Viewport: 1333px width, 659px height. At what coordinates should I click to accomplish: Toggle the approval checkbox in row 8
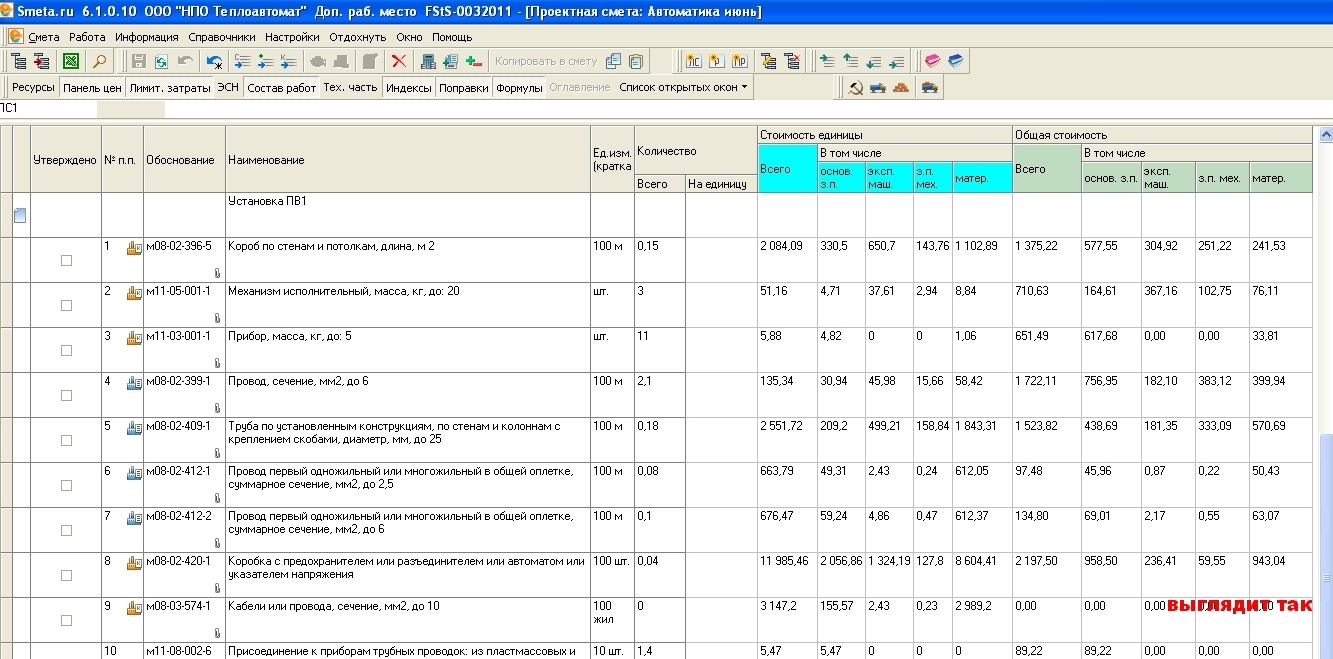66,575
